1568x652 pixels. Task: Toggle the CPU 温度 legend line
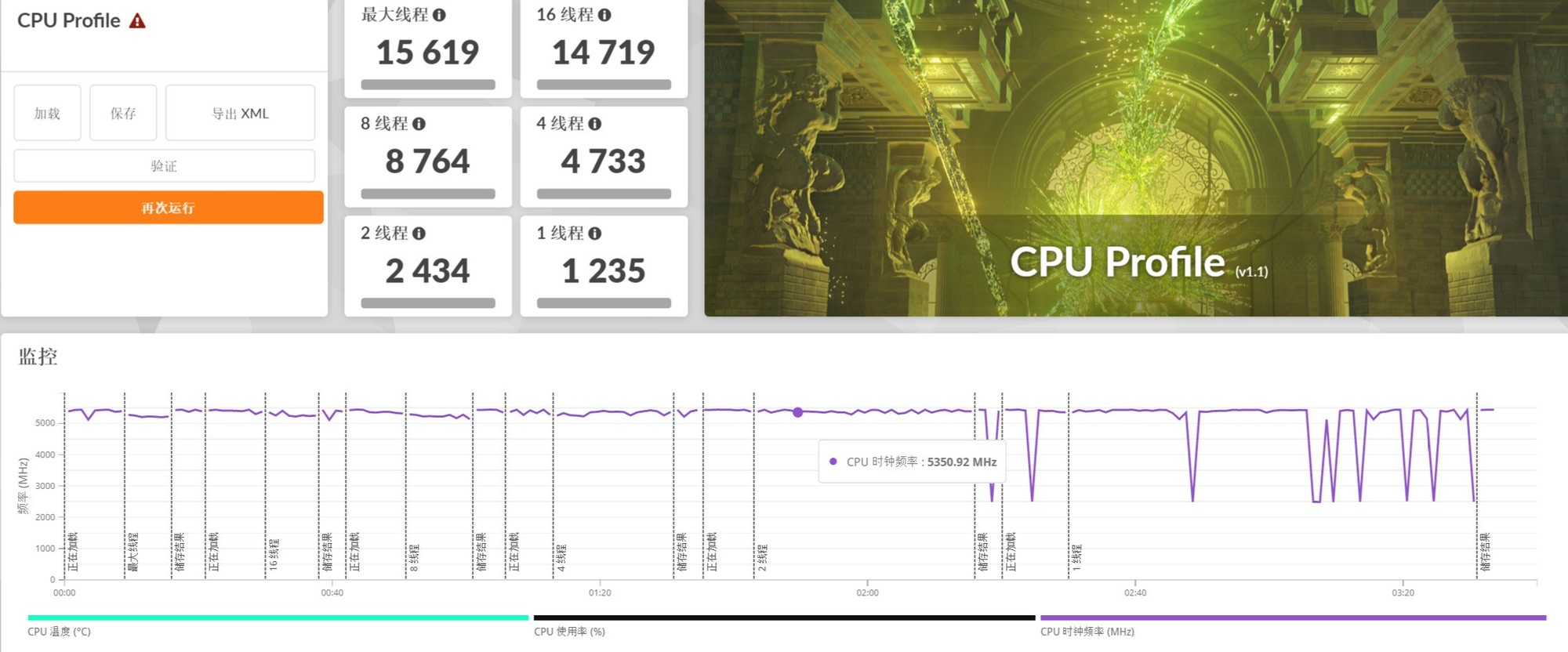tap(278, 618)
